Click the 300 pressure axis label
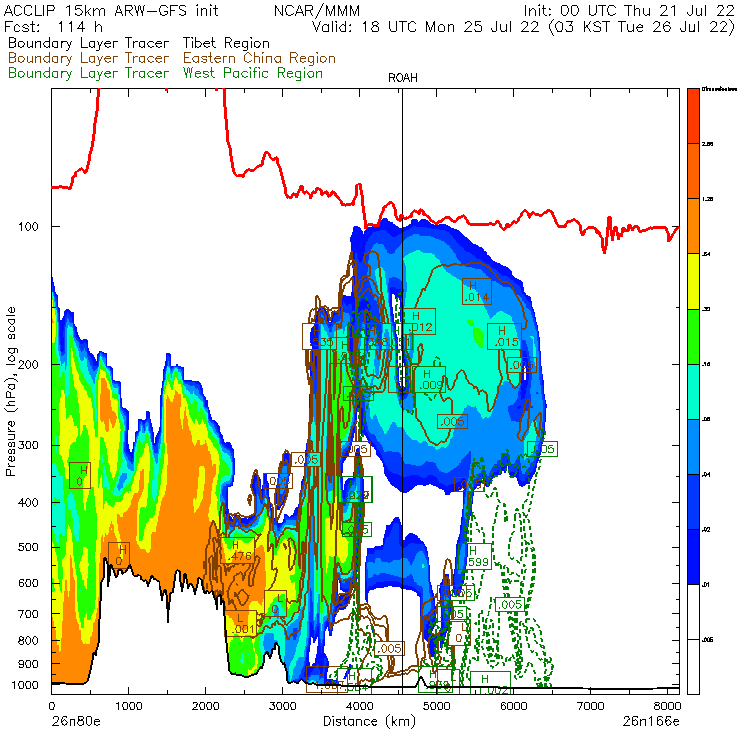This screenshot has height=740, width=740. pyautogui.click(x=28, y=445)
